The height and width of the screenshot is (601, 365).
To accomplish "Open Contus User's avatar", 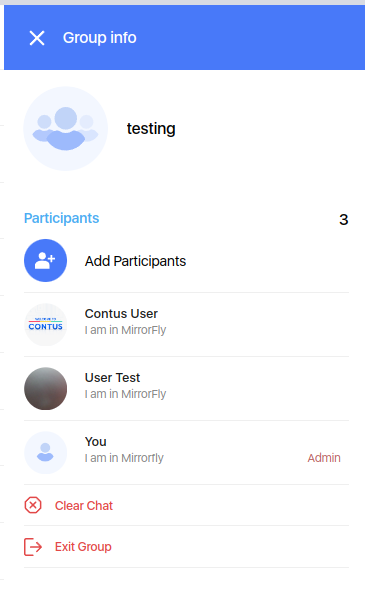I will point(45,325).
